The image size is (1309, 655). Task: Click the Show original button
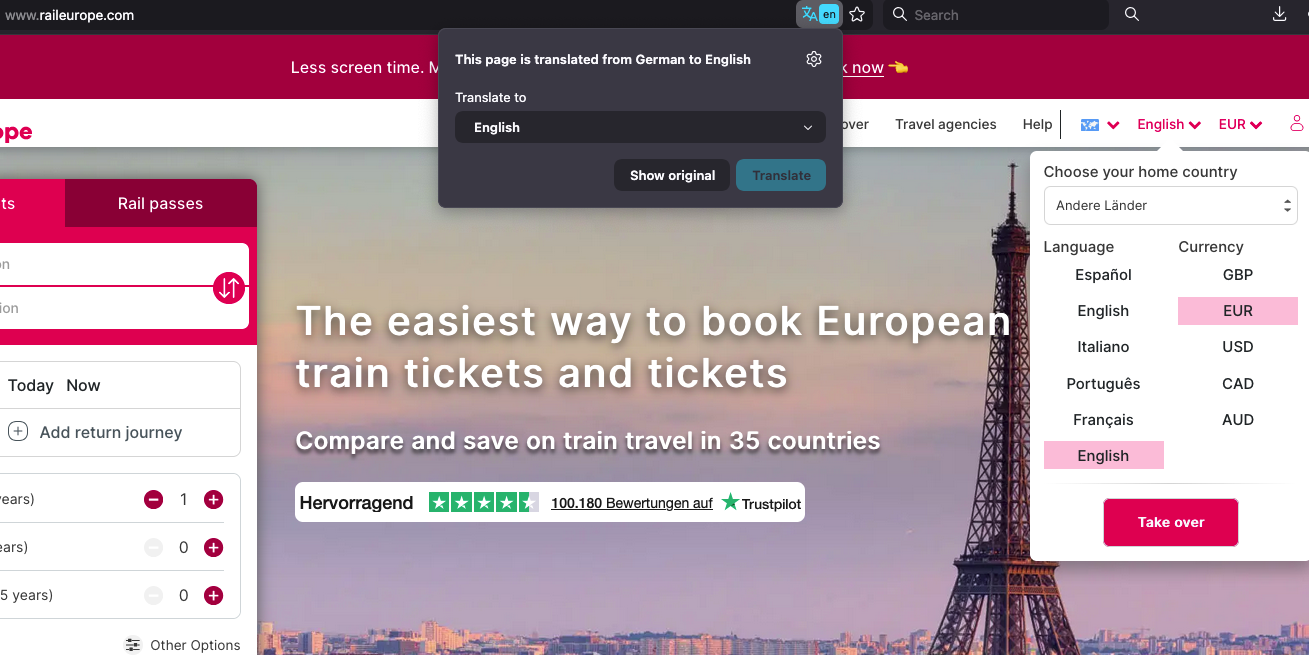[x=672, y=175]
